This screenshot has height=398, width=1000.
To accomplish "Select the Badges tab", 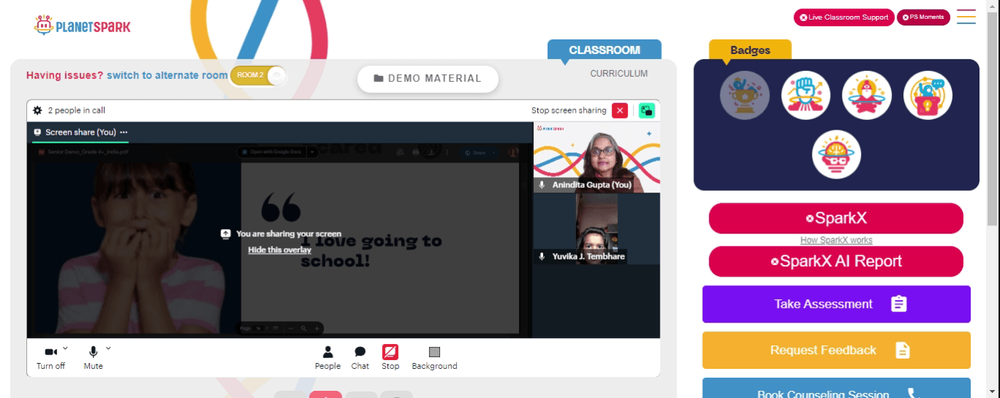I will (x=750, y=50).
